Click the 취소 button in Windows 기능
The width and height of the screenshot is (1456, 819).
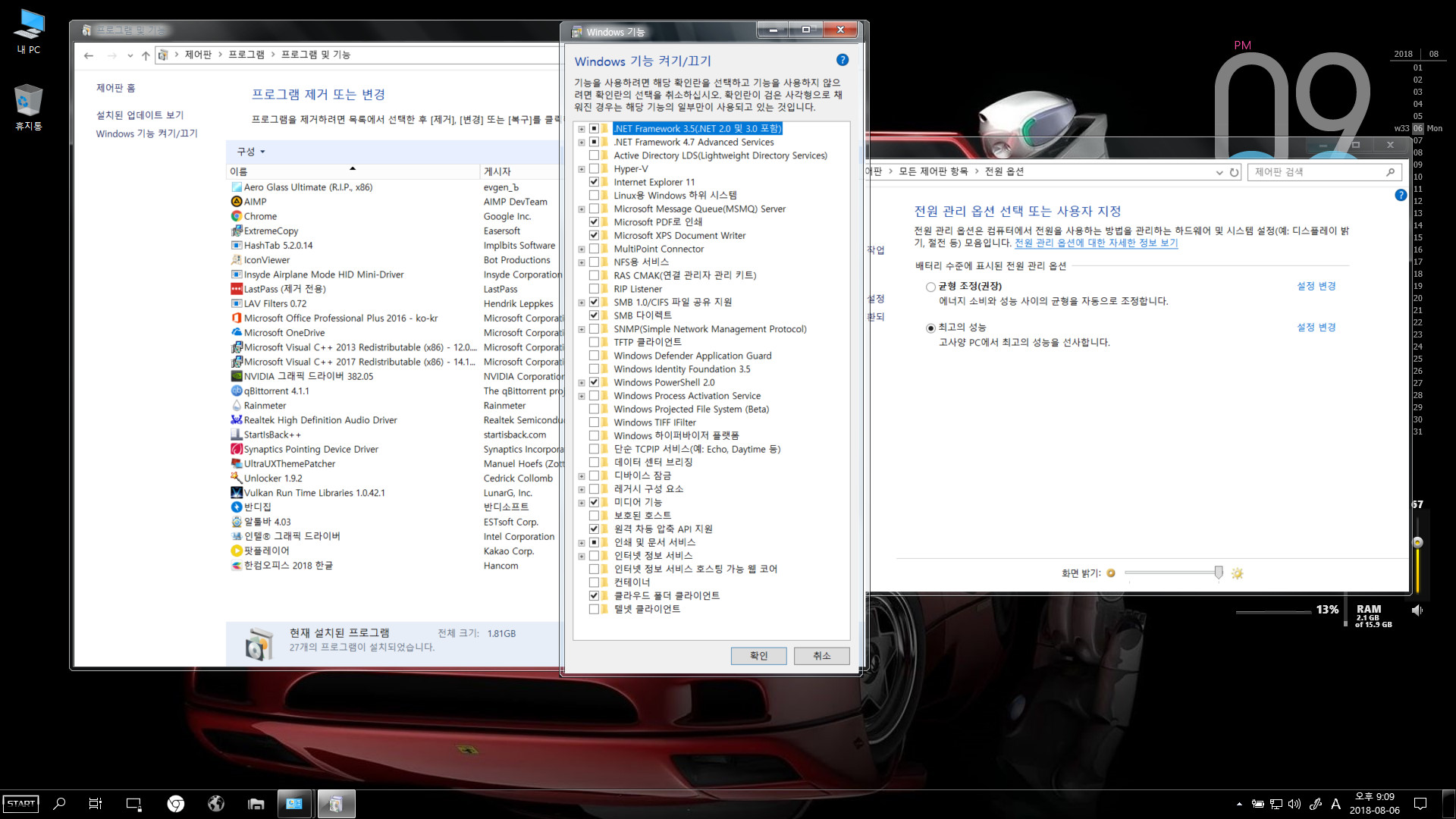tap(821, 656)
